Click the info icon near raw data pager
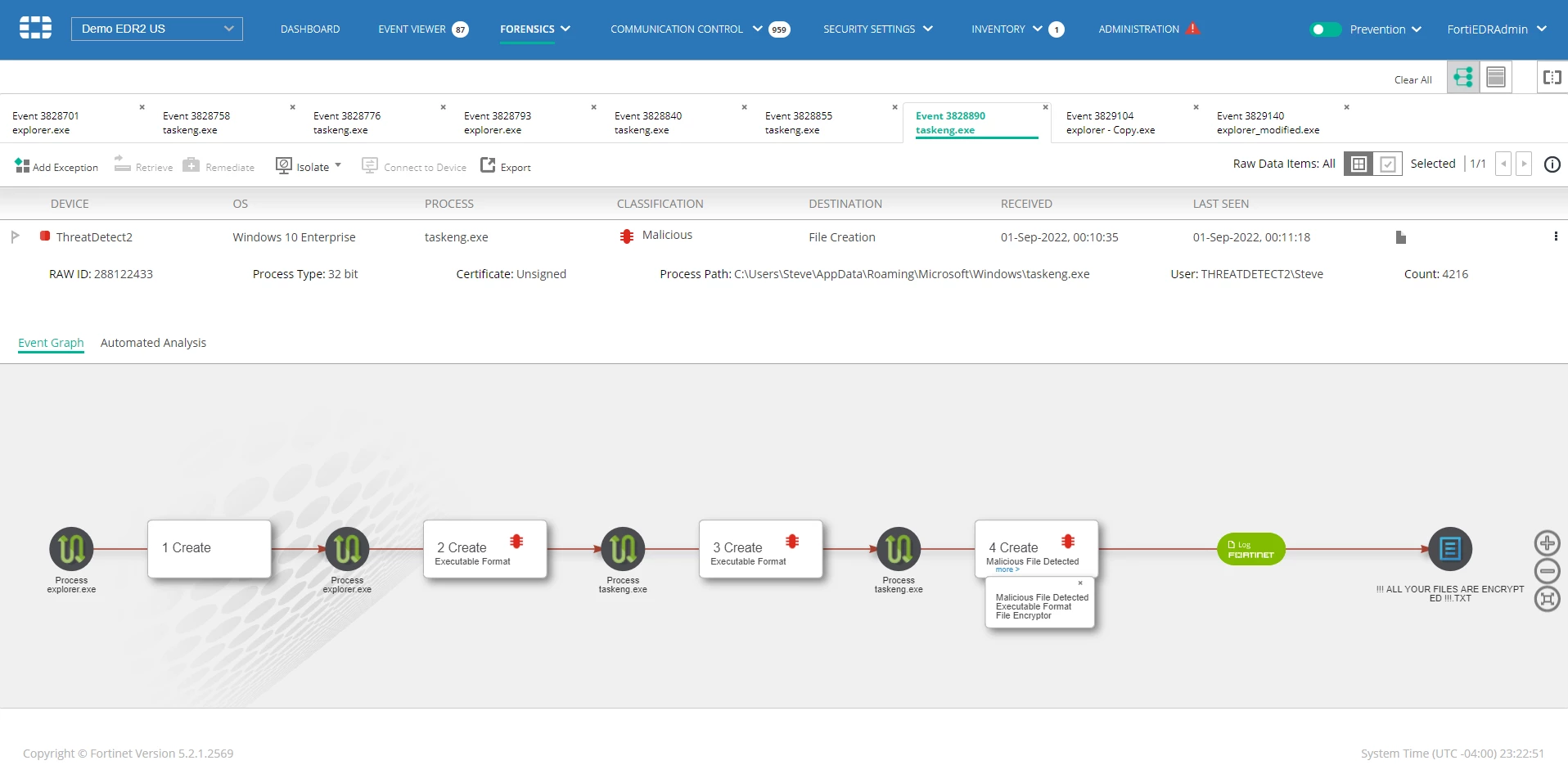The image size is (1568, 765). click(1552, 164)
